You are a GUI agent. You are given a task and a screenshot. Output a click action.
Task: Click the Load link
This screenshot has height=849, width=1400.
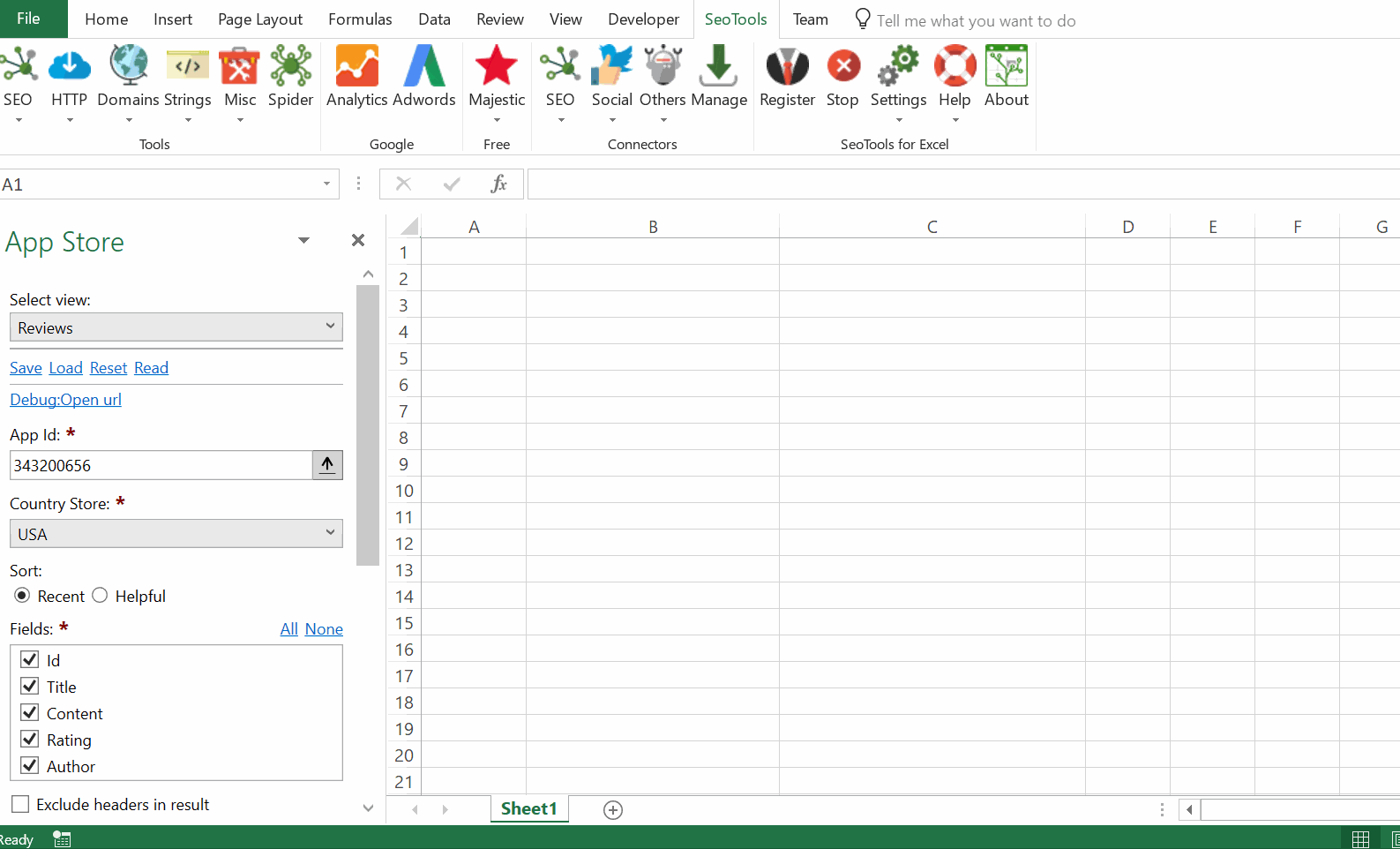point(65,368)
